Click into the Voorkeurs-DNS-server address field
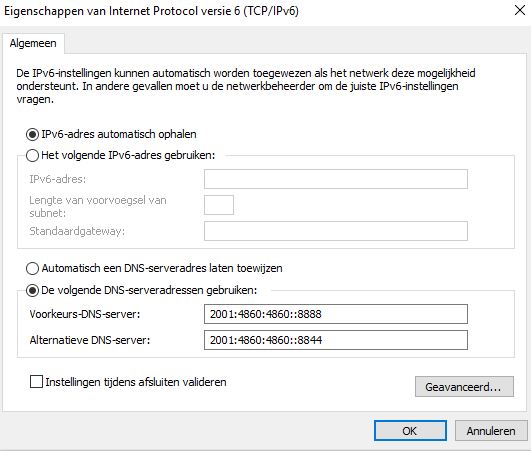531x451 pixels. pyautogui.click(x=336, y=314)
